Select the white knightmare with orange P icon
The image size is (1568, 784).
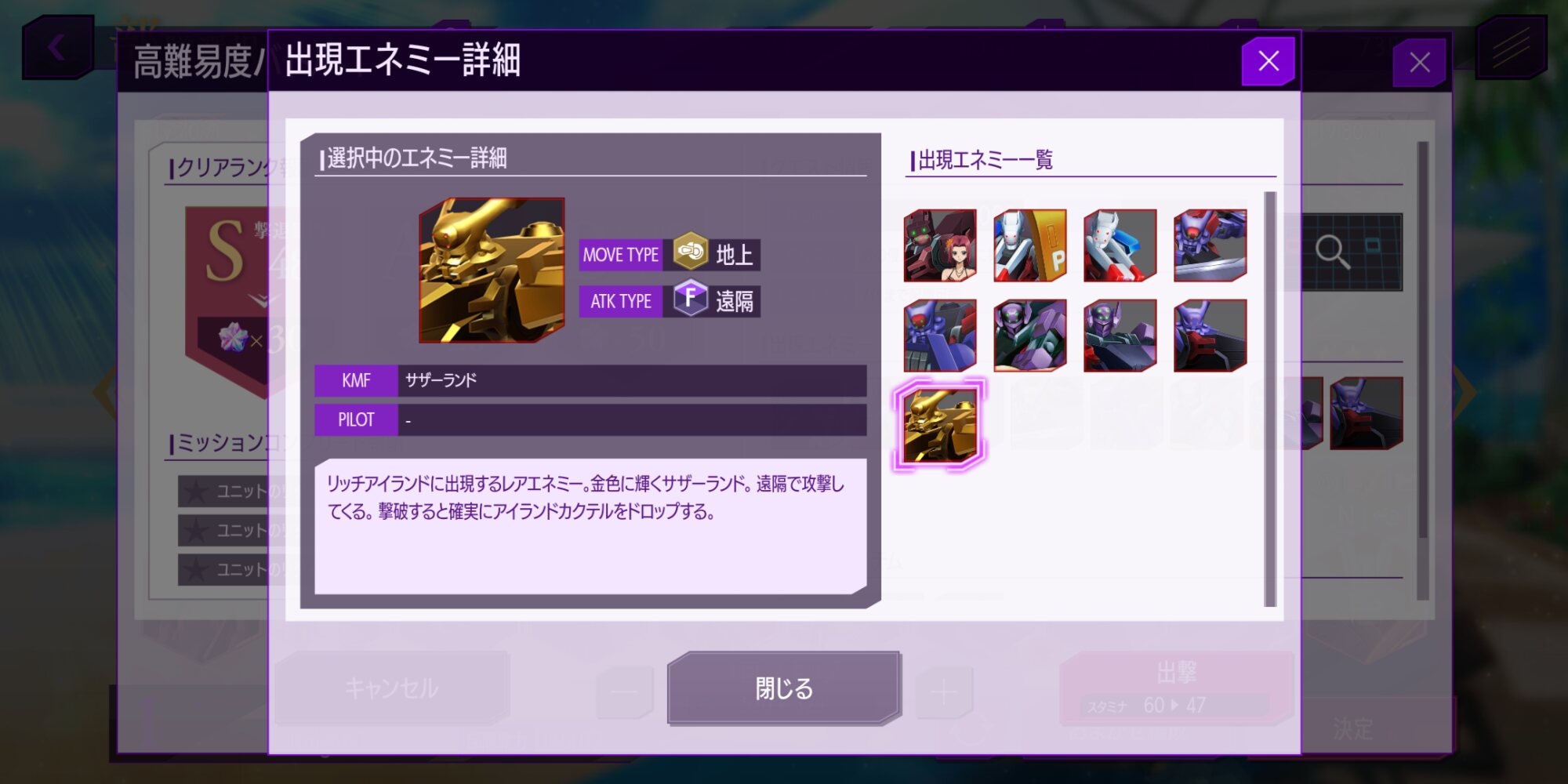(1030, 245)
